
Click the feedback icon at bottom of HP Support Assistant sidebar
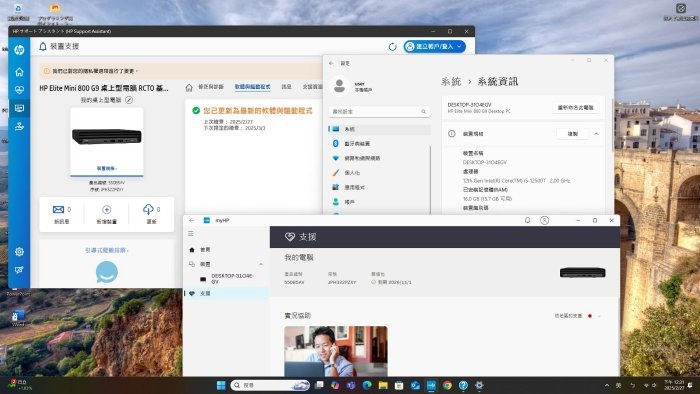click(19, 270)
